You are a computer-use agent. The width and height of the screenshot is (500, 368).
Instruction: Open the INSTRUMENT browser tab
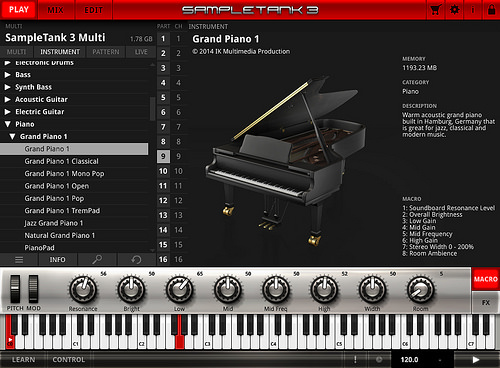pos(60,52)
